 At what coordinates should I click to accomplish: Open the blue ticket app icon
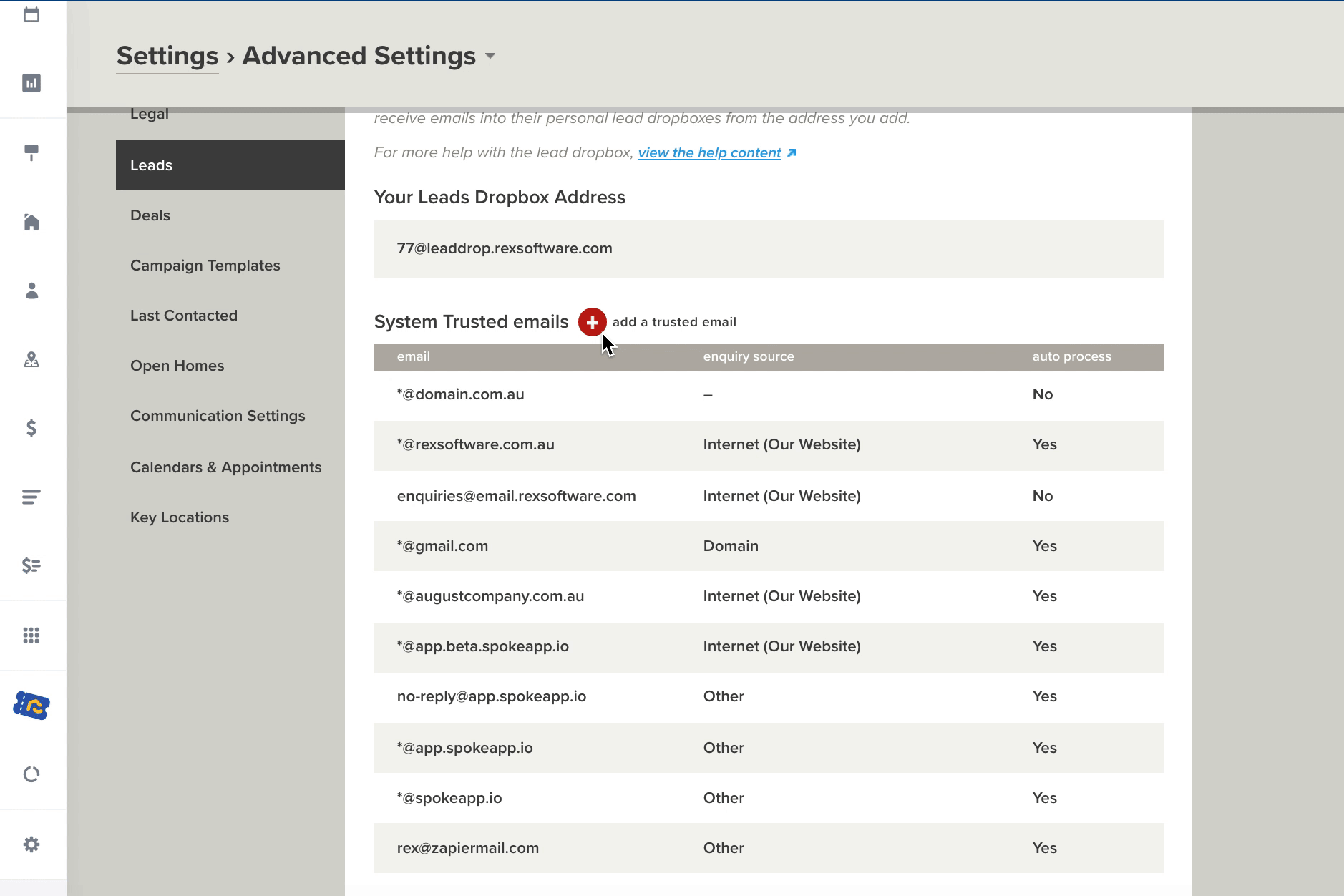pyautogui.click(x=31, y=706)
